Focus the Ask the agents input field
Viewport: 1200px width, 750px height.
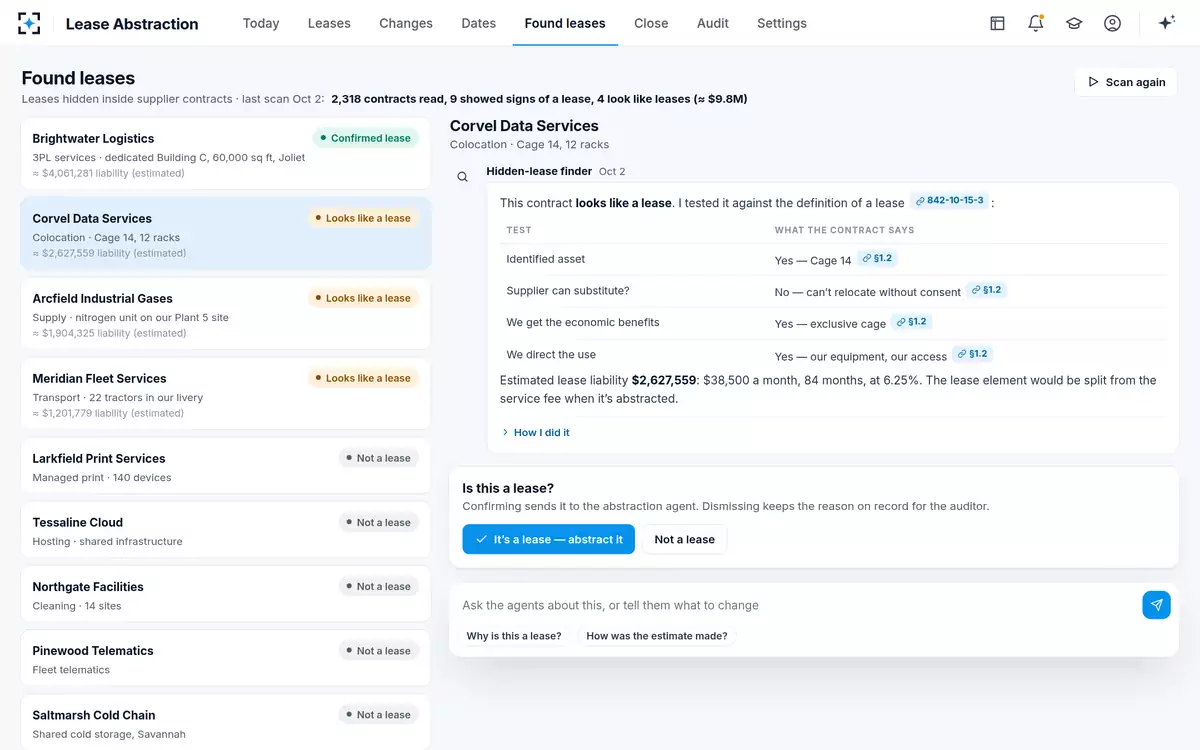(x=798, y=605)
